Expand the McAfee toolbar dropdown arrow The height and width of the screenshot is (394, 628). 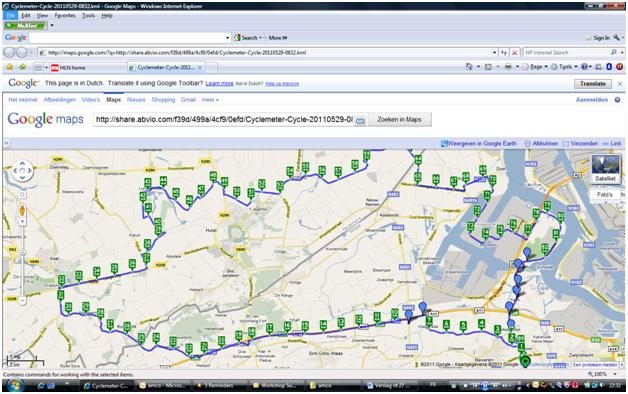pos(52,26)
